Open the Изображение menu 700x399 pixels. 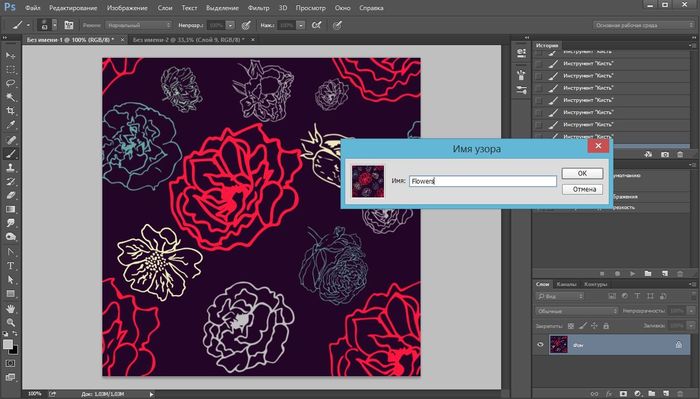coord(127,8)
